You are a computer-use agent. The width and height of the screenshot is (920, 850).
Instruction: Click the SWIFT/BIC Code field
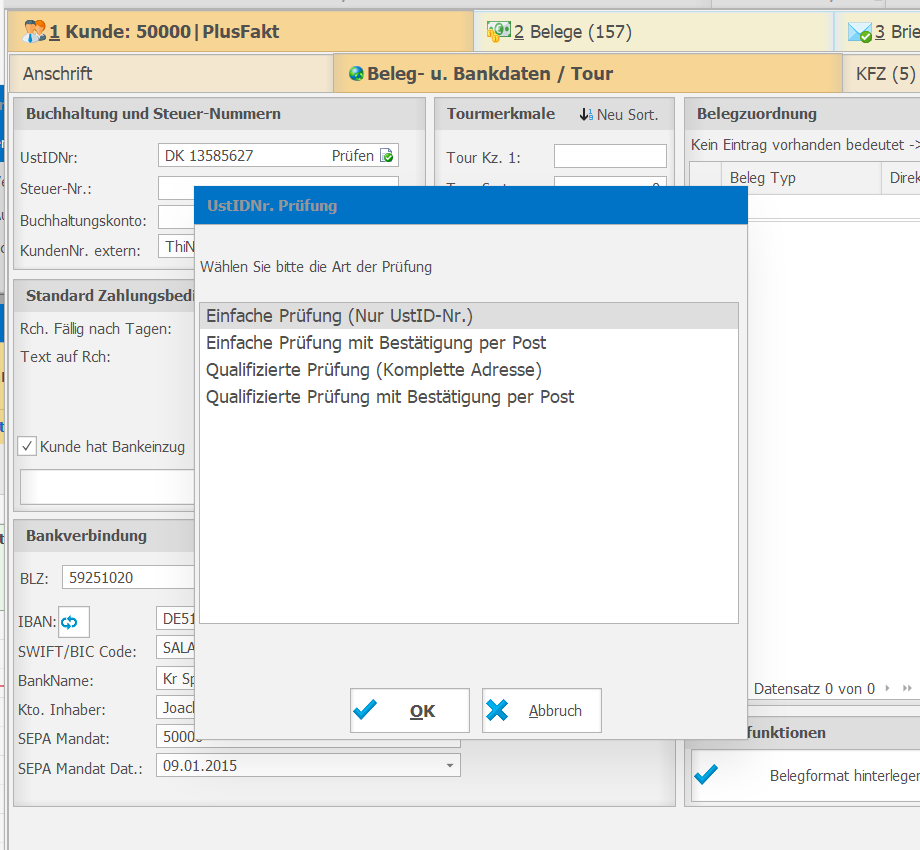click(175, 647)
